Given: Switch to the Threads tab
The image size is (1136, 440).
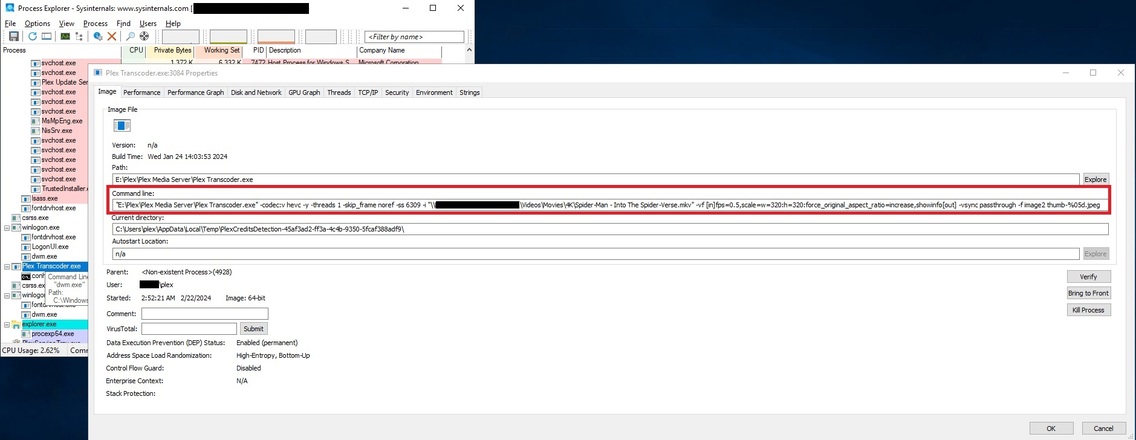Looking at the screenshot, I should coord(339,93).
